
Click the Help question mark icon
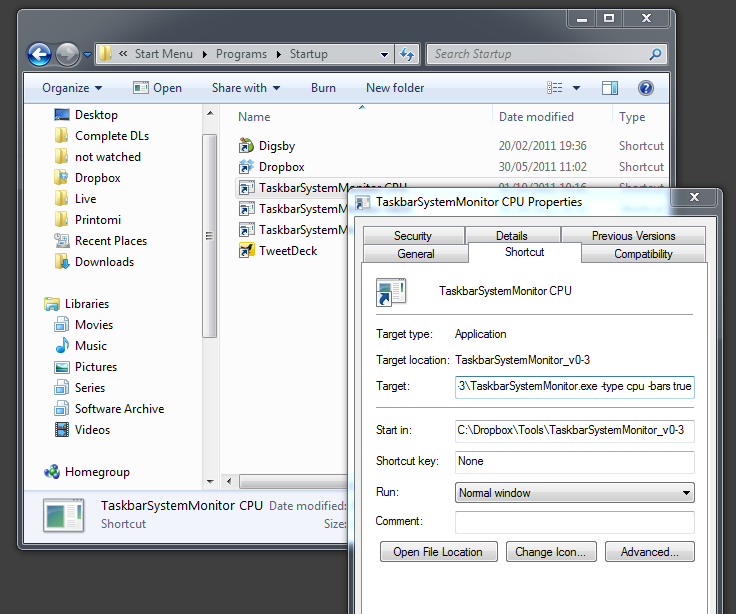pyautogui.click(x=646, y=88)
